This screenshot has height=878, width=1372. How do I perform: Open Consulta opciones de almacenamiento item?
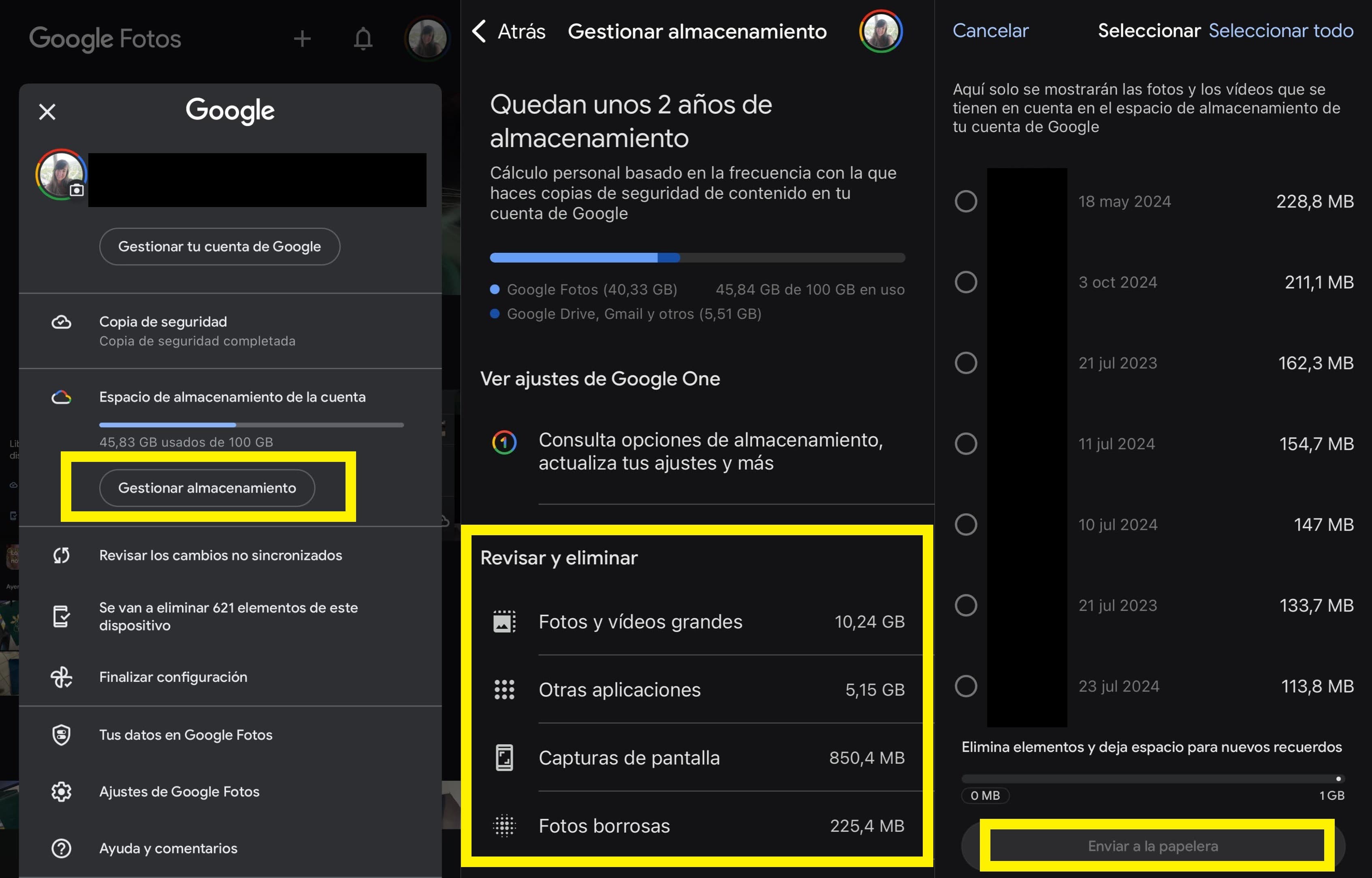[x=698, y=451]
